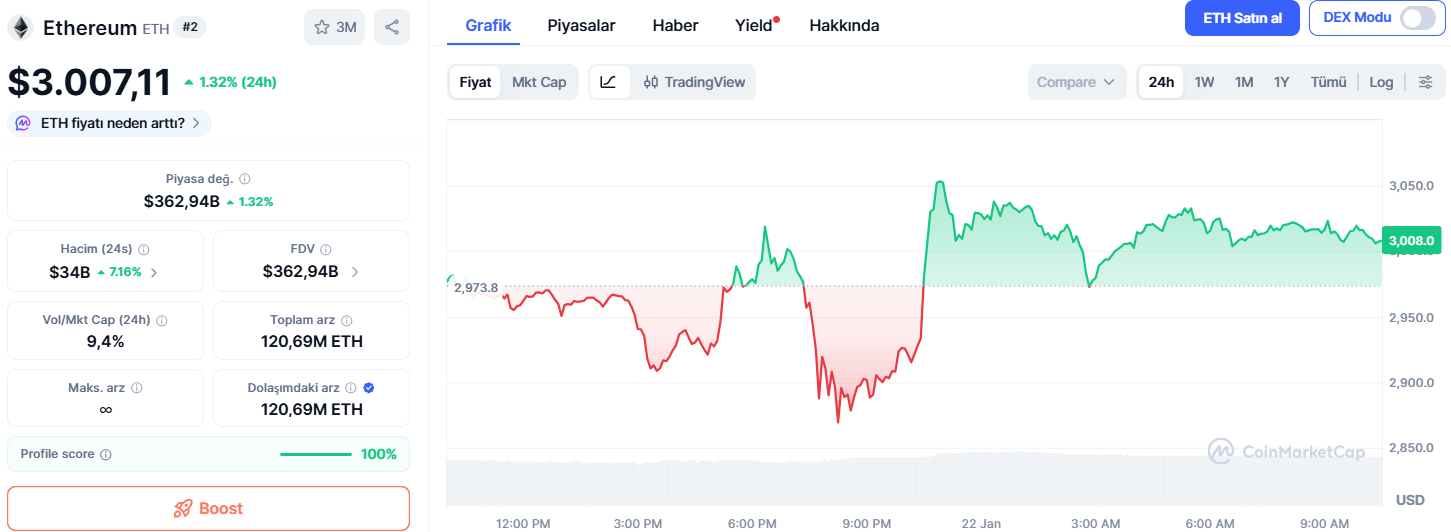The height and width of the screenshot is (532, 1451).
Task: Open info icon next to Dolaşımdaki arz
Action: [x=350, y=388]
